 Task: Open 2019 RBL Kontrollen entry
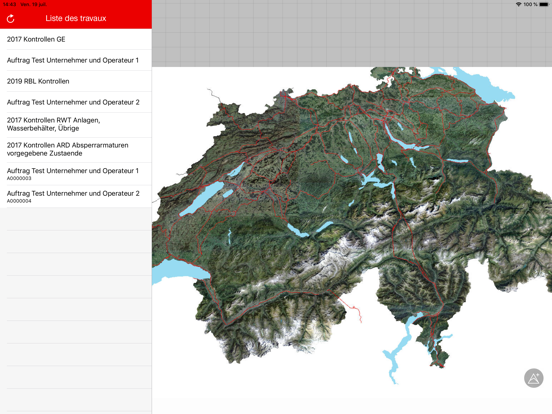(76, 81)
